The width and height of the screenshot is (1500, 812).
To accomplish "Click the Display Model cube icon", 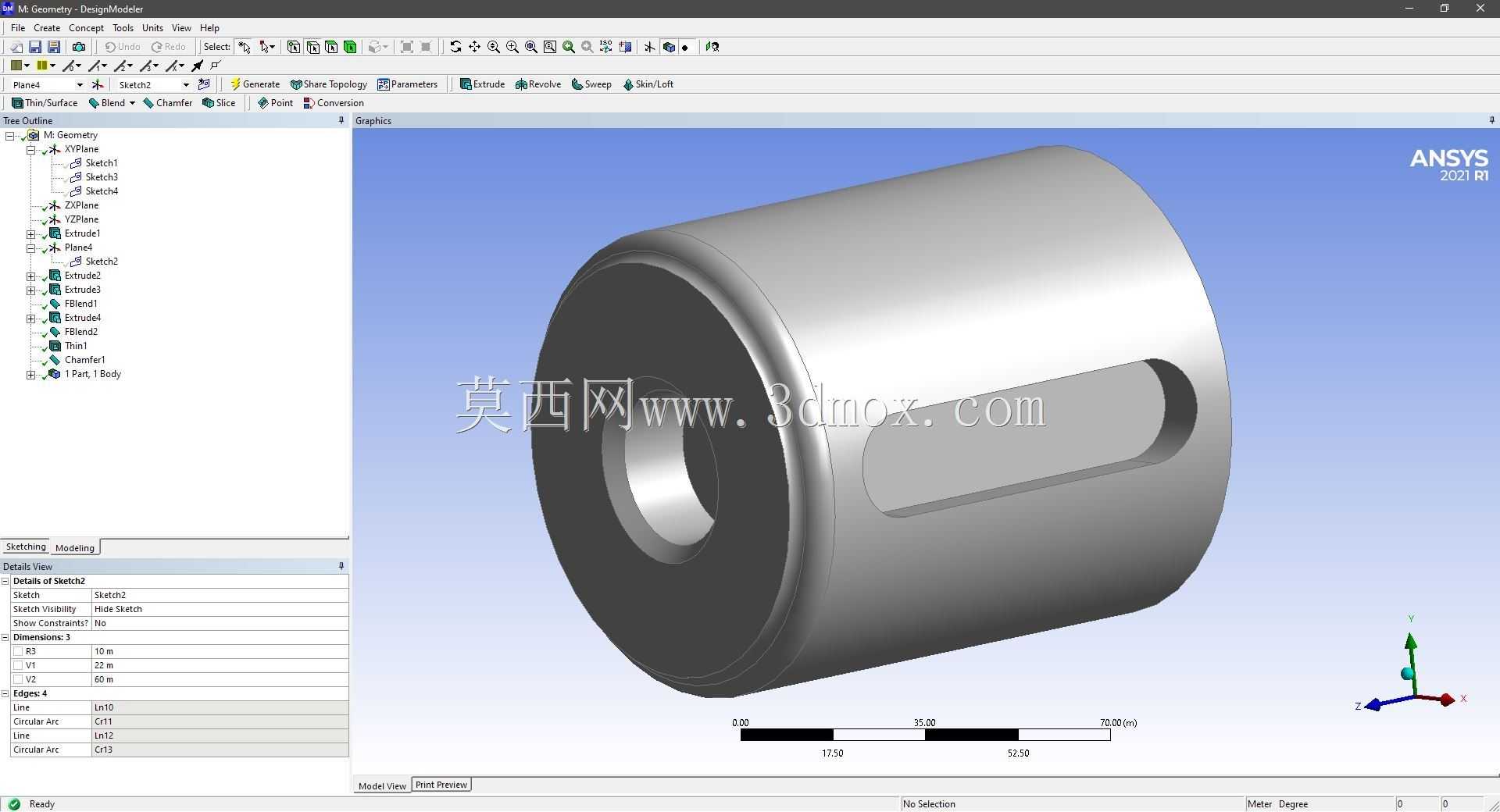I will [x=669, y=47].
